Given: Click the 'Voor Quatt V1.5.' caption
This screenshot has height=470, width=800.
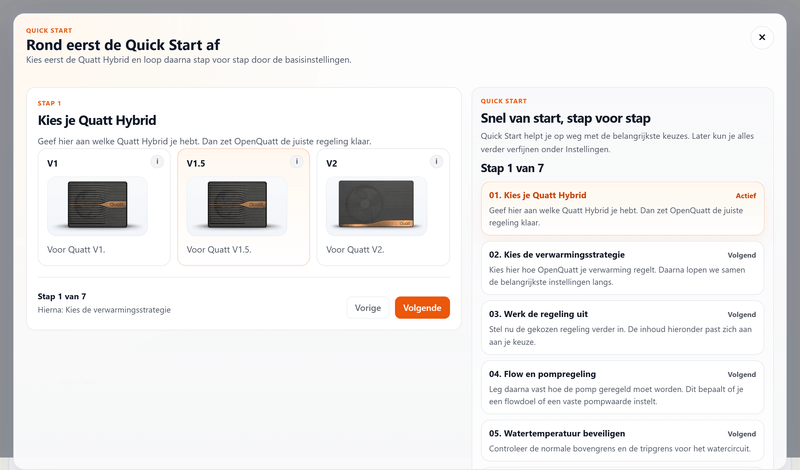Looking at the screenshot, I should click(x=219, y=250).
